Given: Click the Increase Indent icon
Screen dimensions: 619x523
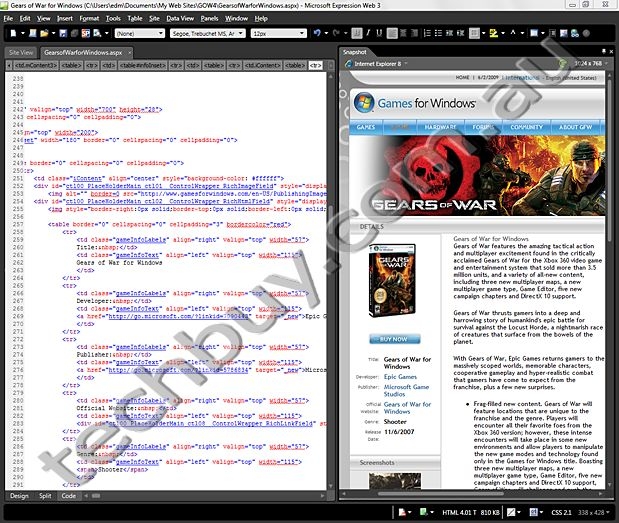Looking at the screenshot, I should pyautogui.click(x=460, y=34).
